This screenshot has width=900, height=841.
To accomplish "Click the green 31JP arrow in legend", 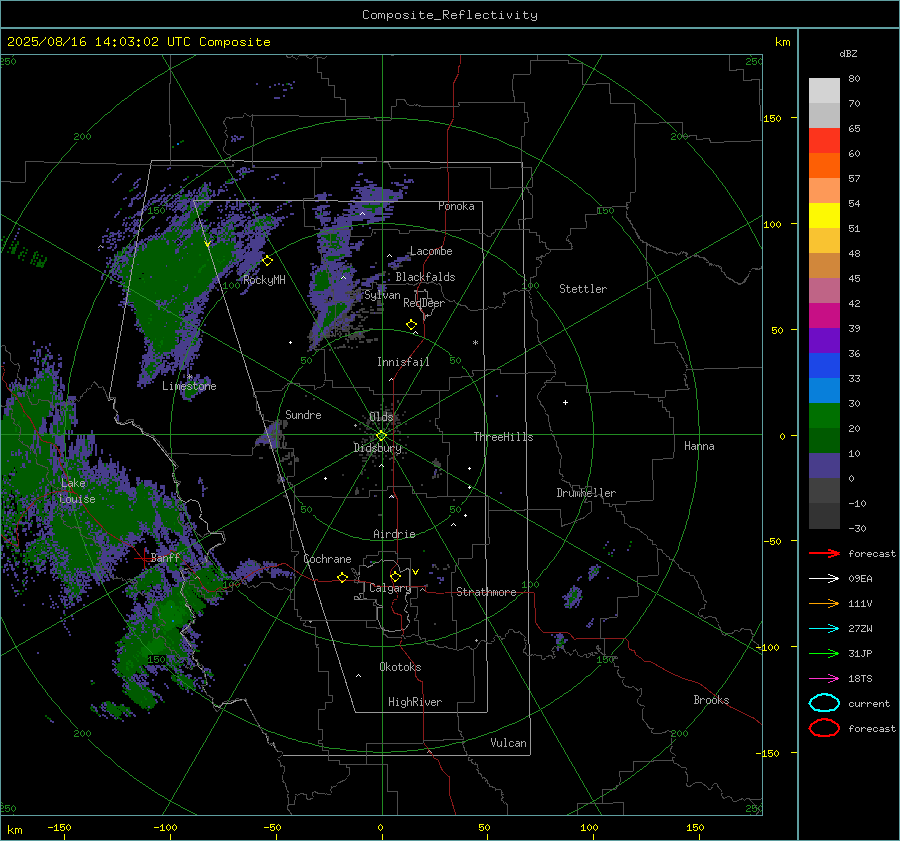I will (x=824, y=653).
